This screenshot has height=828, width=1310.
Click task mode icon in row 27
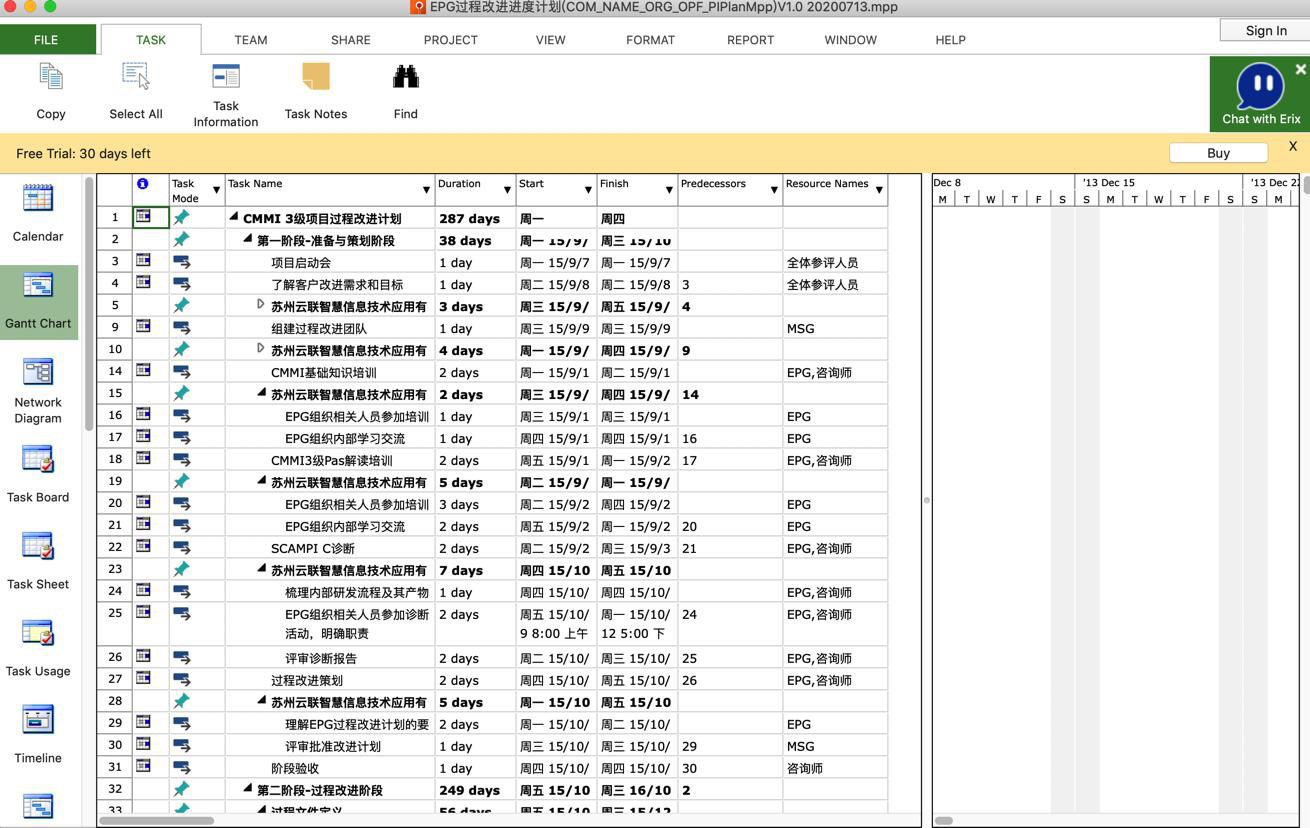(181, 680)
